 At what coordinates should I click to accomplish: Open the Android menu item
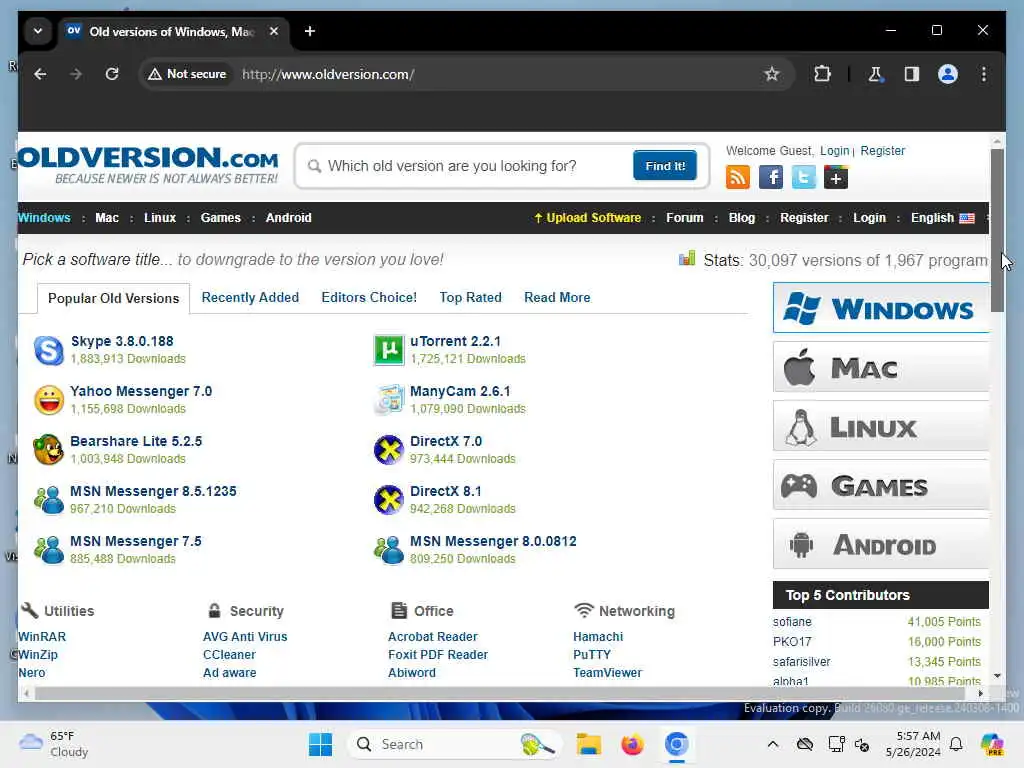pos(289,217)
